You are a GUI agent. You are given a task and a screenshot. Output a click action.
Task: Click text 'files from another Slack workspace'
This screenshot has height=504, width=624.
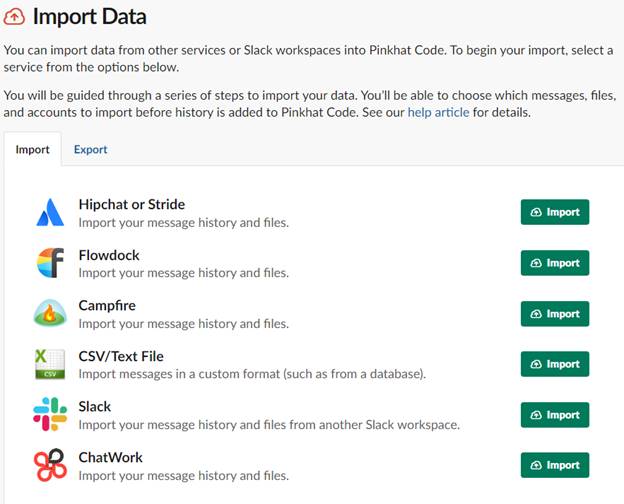[362, 425]
